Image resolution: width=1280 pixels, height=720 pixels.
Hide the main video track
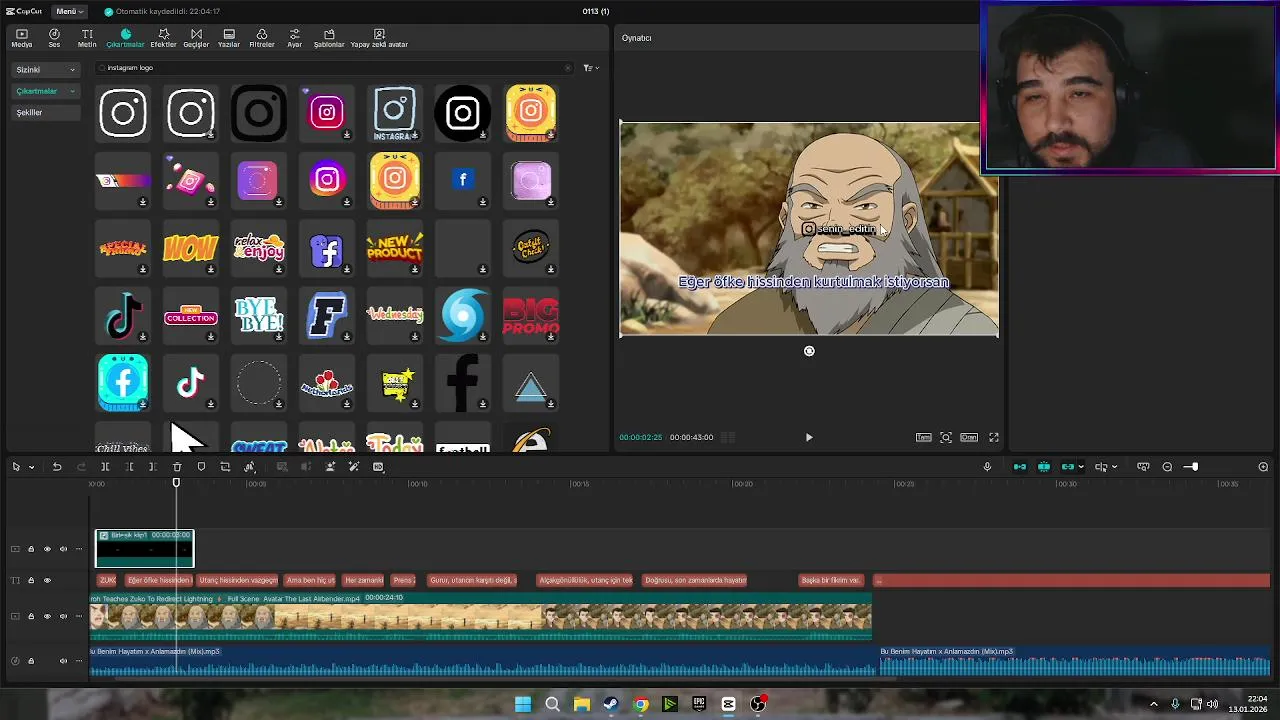pyautogui.click(x=47, y=616)
